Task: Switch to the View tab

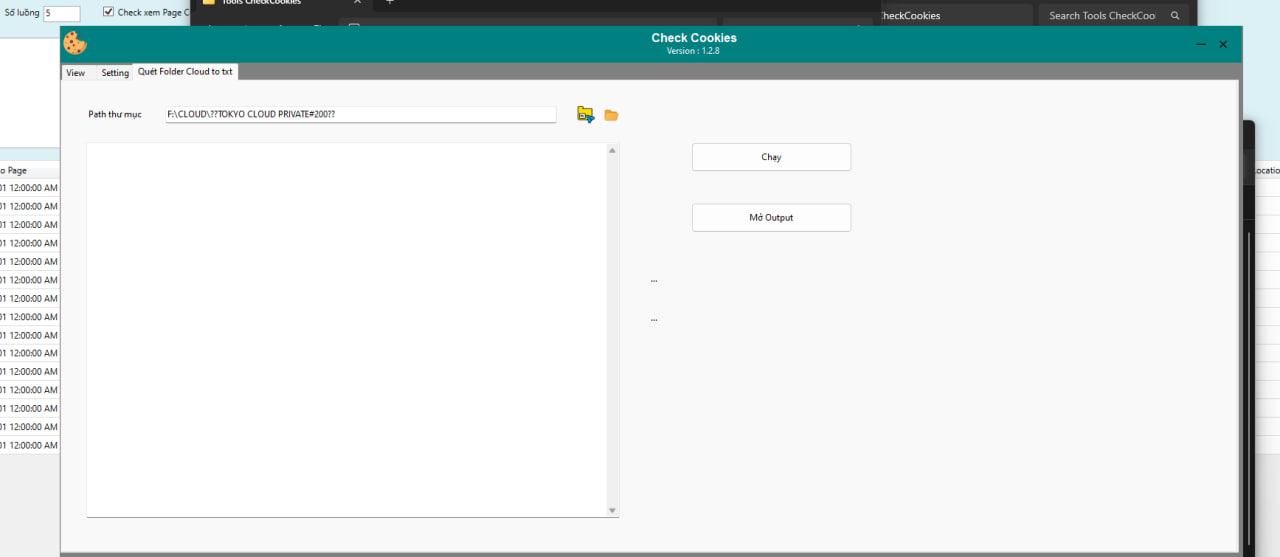Action: click(x=76, y=73)
